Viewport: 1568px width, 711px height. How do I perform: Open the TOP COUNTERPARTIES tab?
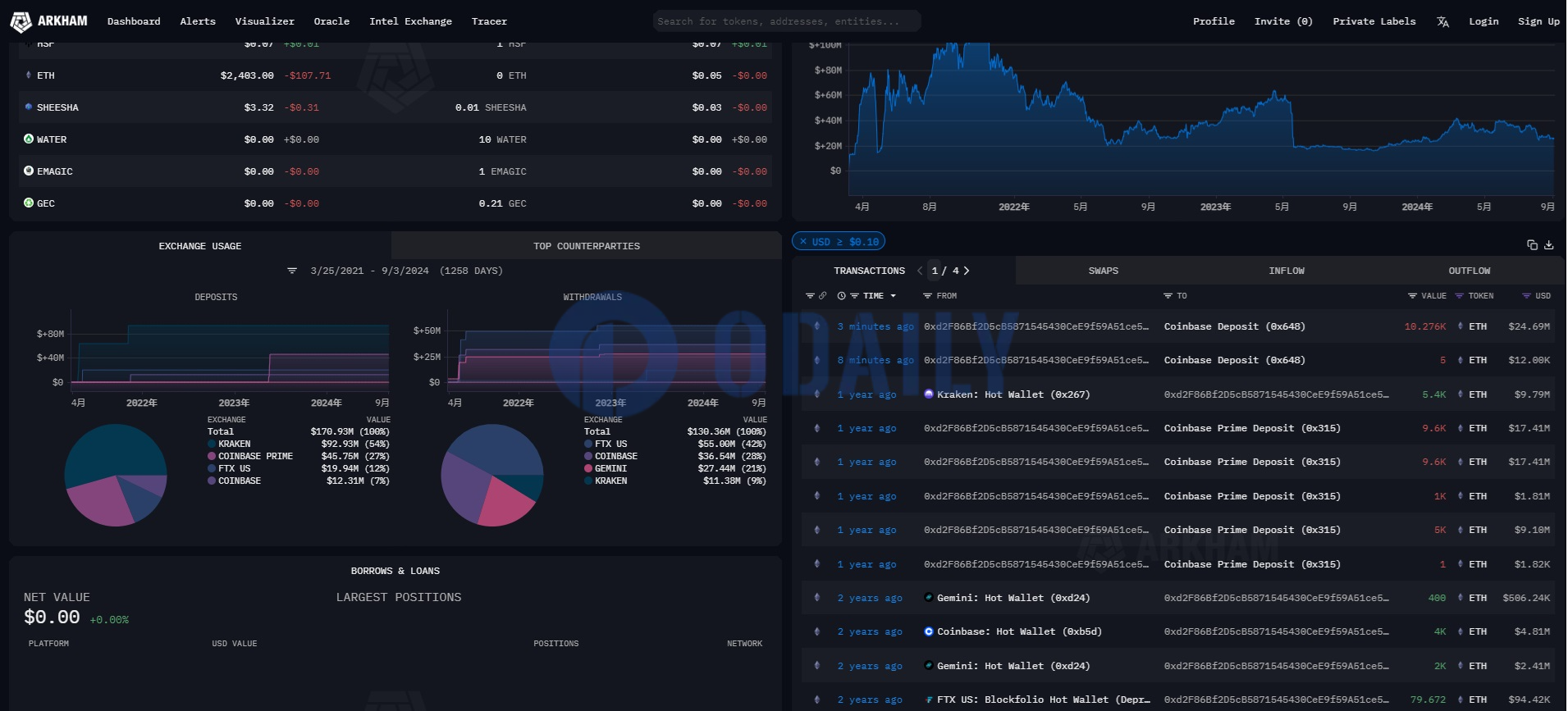587,246
